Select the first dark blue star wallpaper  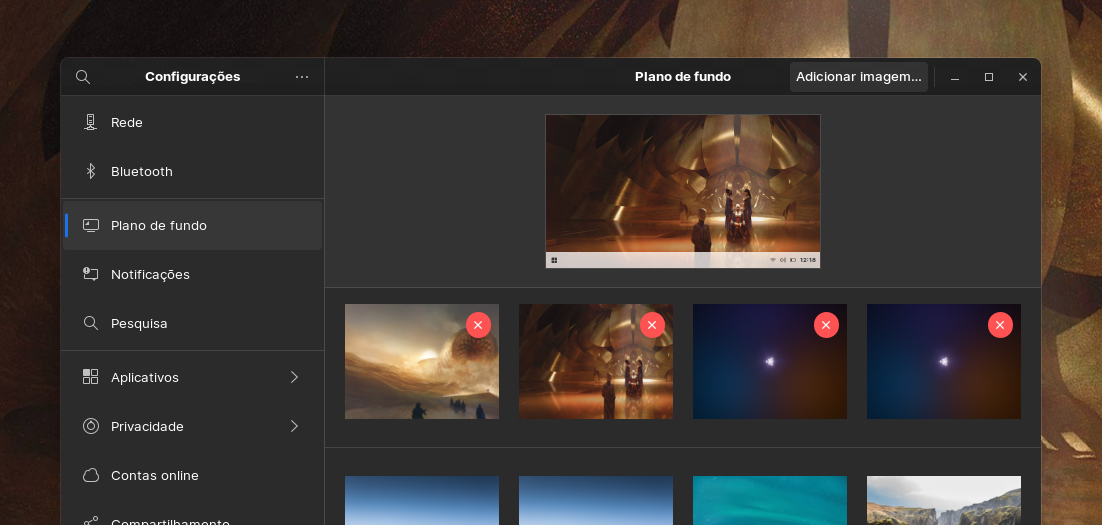pyautogui.click(x=770, y=361)
